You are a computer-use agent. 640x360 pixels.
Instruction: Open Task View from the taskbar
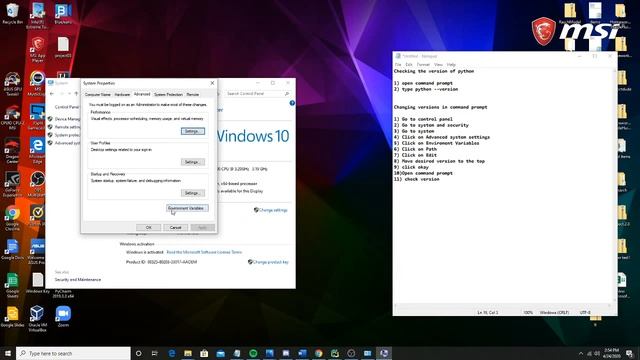click(x=155, y=353)
